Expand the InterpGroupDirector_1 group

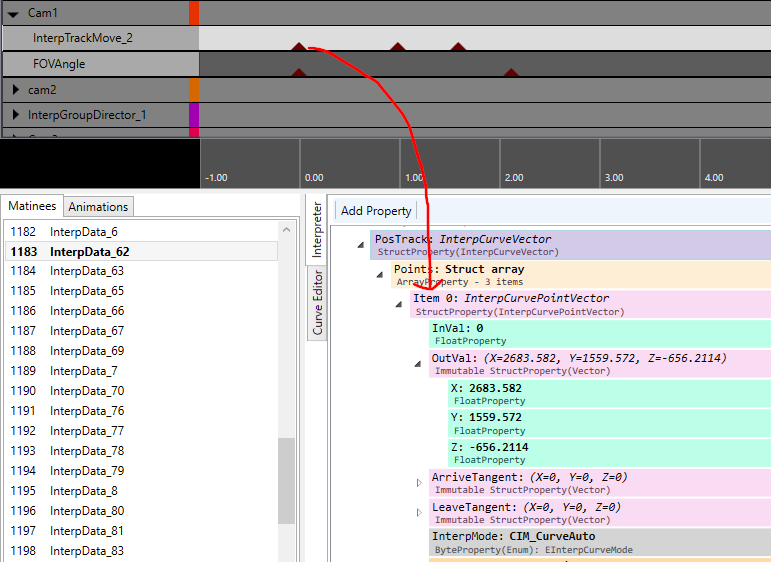[x=16, y=115]
